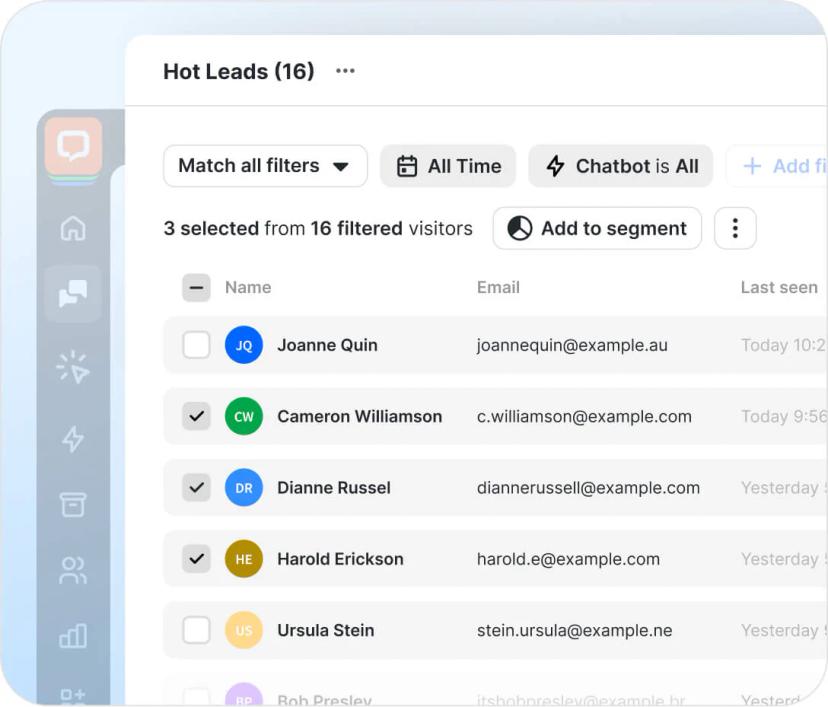828x707 pixels.
Task: Open the Match all filters dropdown
Action: click(x=265, y=166)
